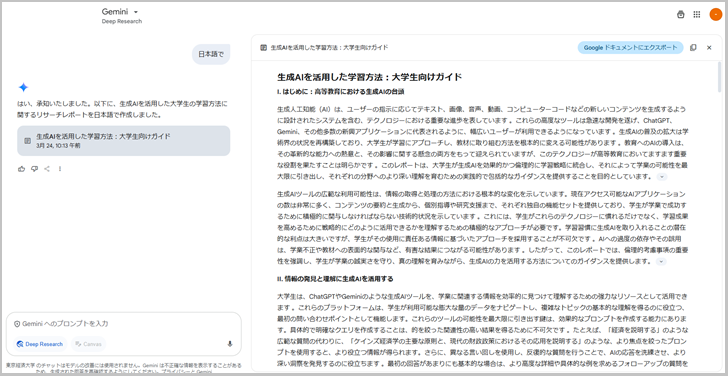This screenshot has width=728, height=376.
Task: Click the Deep Research subtitle under Gemini
Action: click(122, 21)
